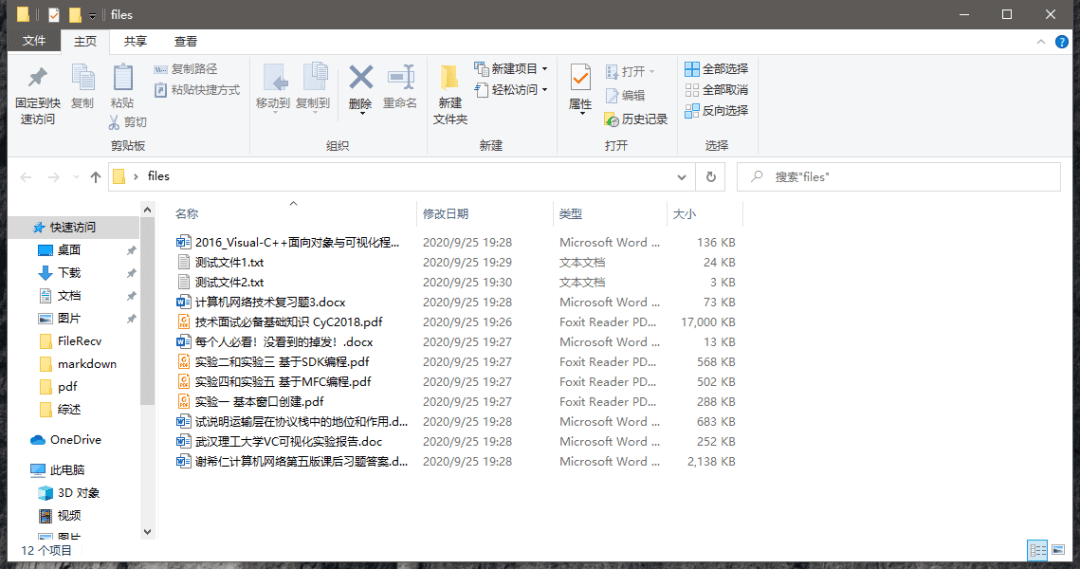This screenshot has width=1080, height=569.
Task: Click the 粘贴 paste clipboard icon
Action: point(123,77)
